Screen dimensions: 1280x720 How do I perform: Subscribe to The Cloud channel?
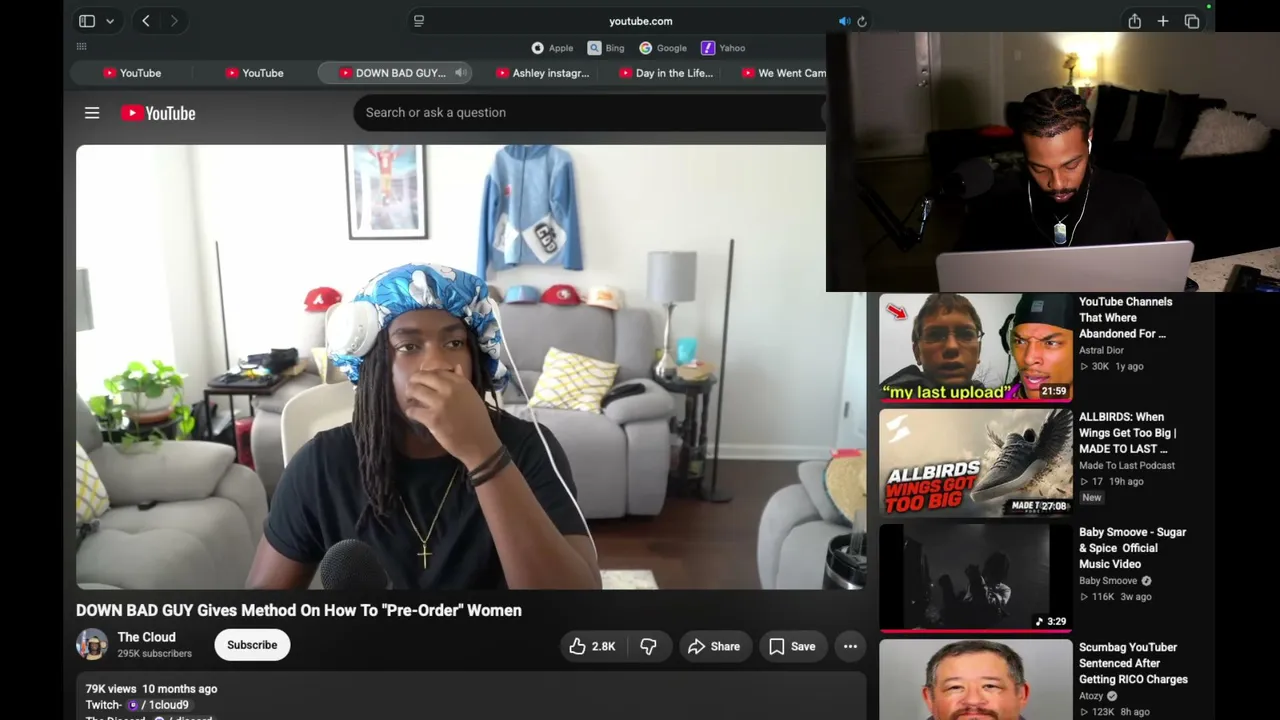(252, 645)
